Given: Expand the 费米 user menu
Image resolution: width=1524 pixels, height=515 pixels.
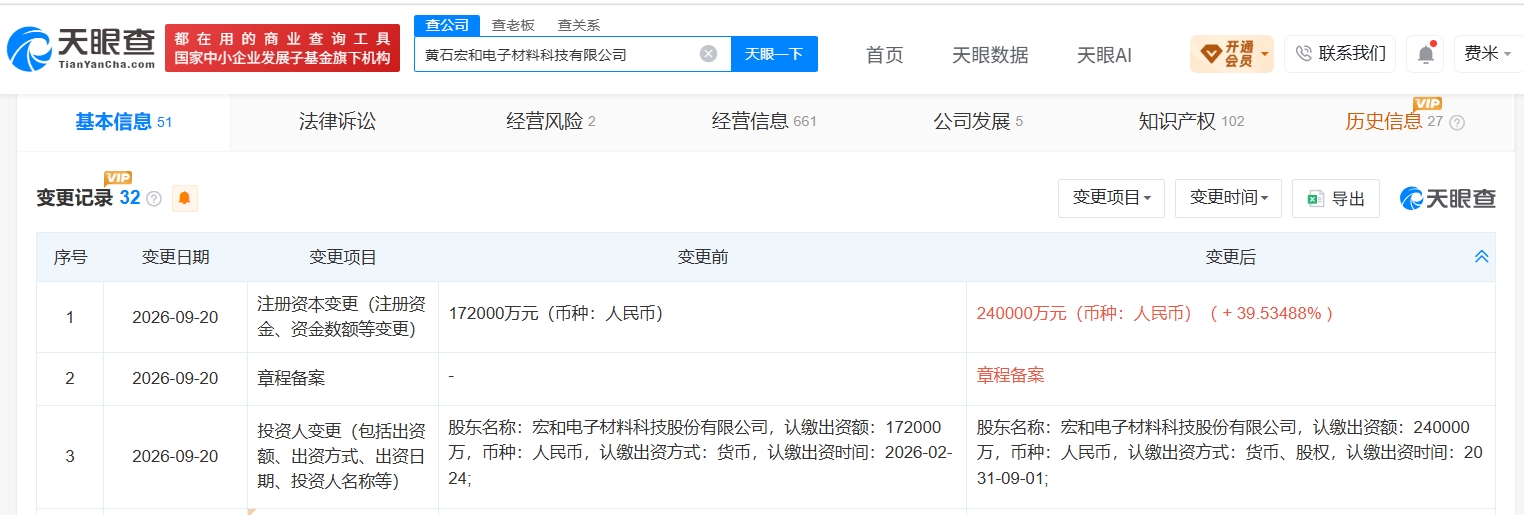Looking at the screenshot, I should pos(1488,53).
